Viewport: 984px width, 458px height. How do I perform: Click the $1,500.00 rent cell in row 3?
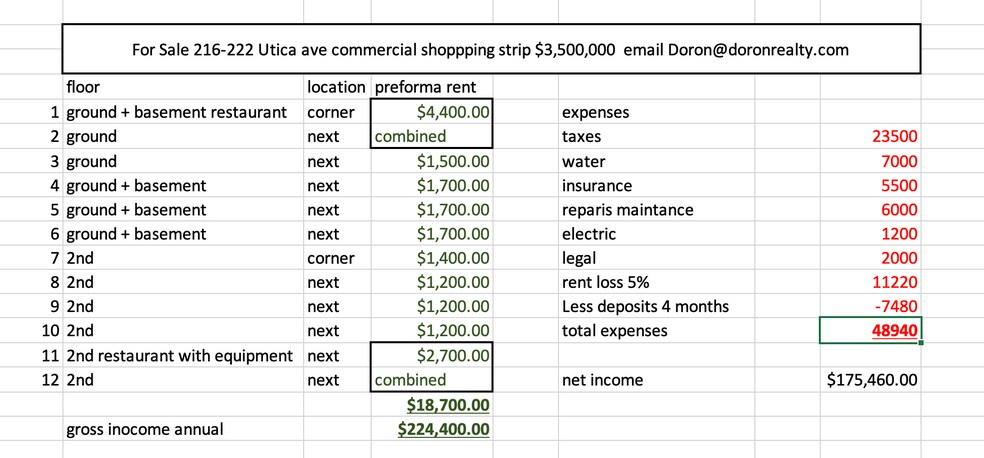click(x=432, y=161)
